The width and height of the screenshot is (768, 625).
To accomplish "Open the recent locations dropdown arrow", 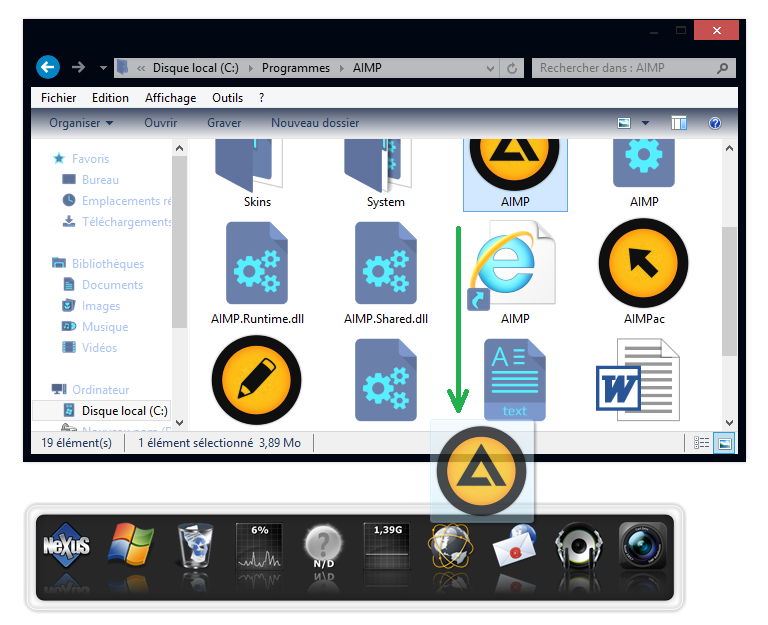I will (x=103, y=68).
